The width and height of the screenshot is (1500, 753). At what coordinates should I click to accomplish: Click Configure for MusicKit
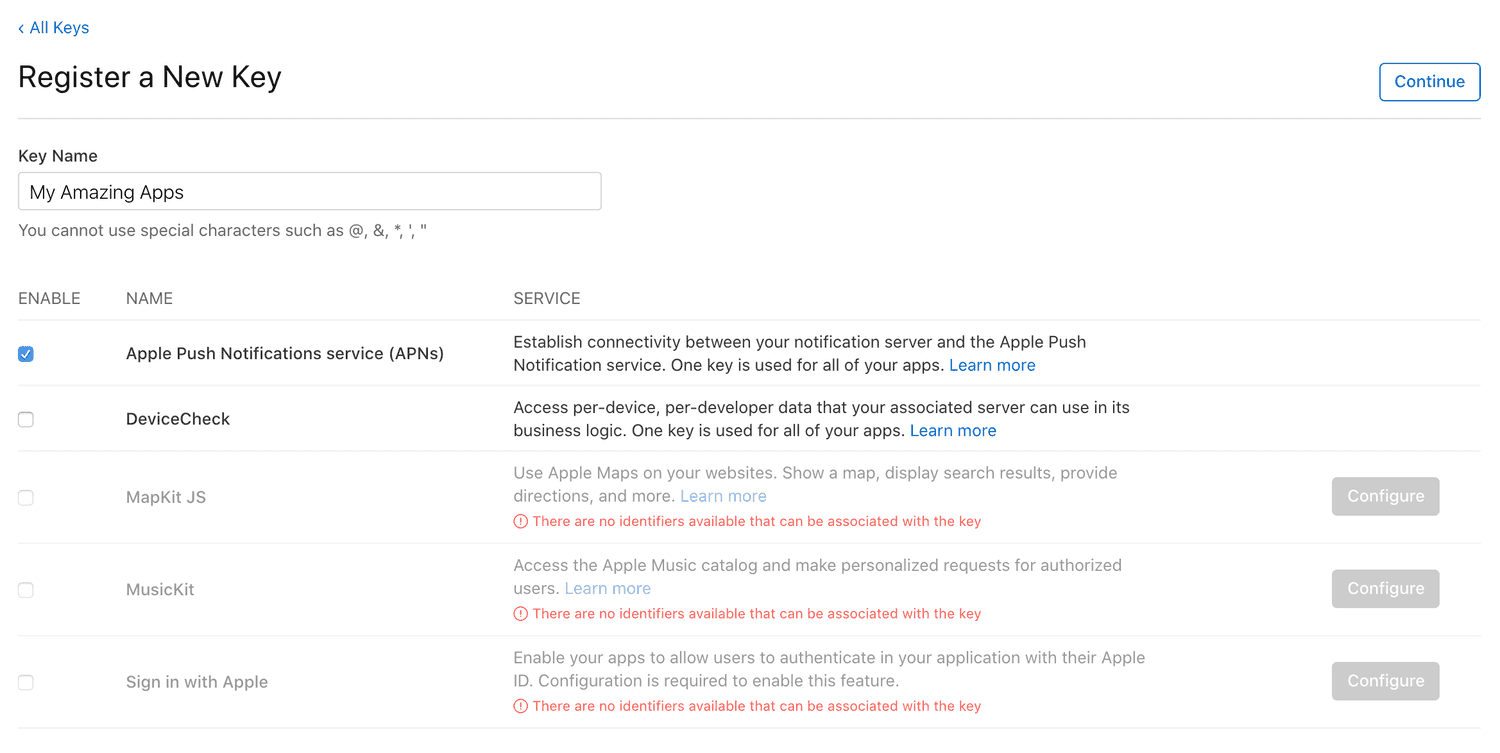[1385, 589]
